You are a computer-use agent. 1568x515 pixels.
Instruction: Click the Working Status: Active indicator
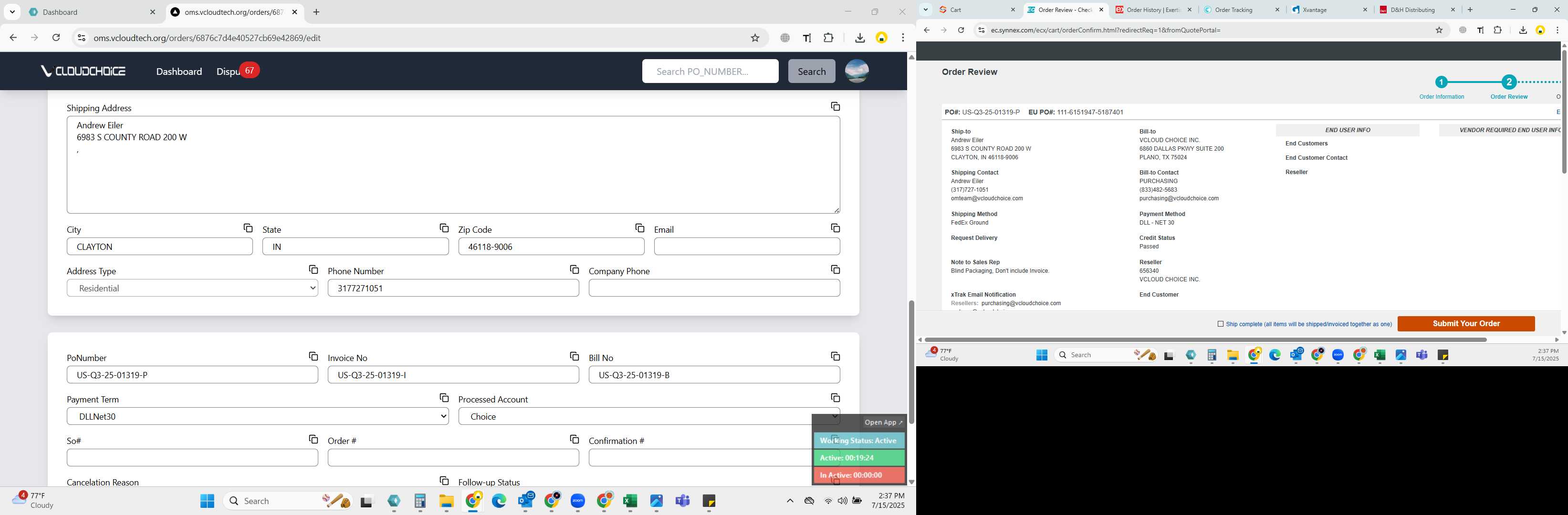pyautogui.click(x=859, y=440)
